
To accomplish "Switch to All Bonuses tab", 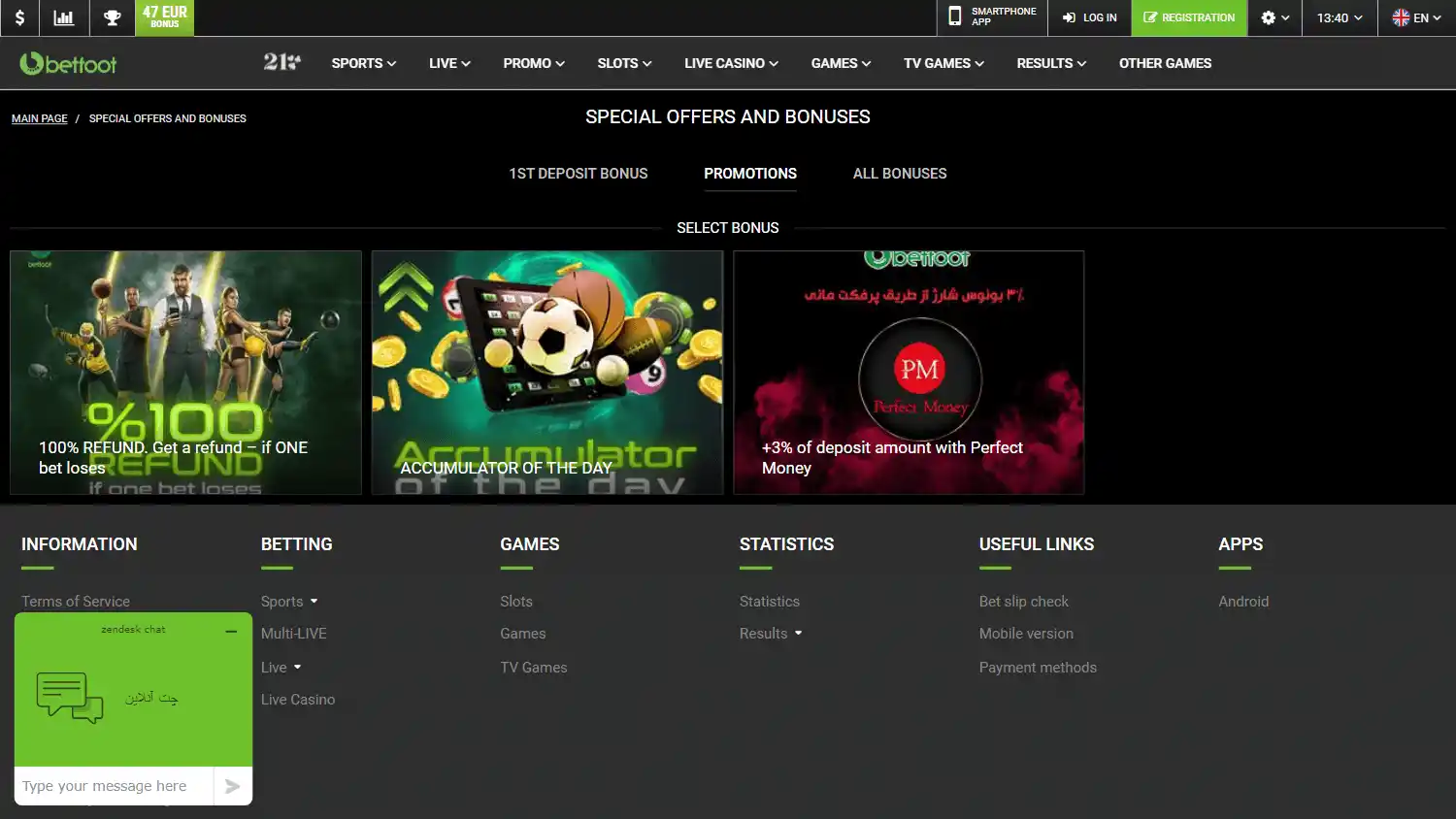I will point(900,174).
